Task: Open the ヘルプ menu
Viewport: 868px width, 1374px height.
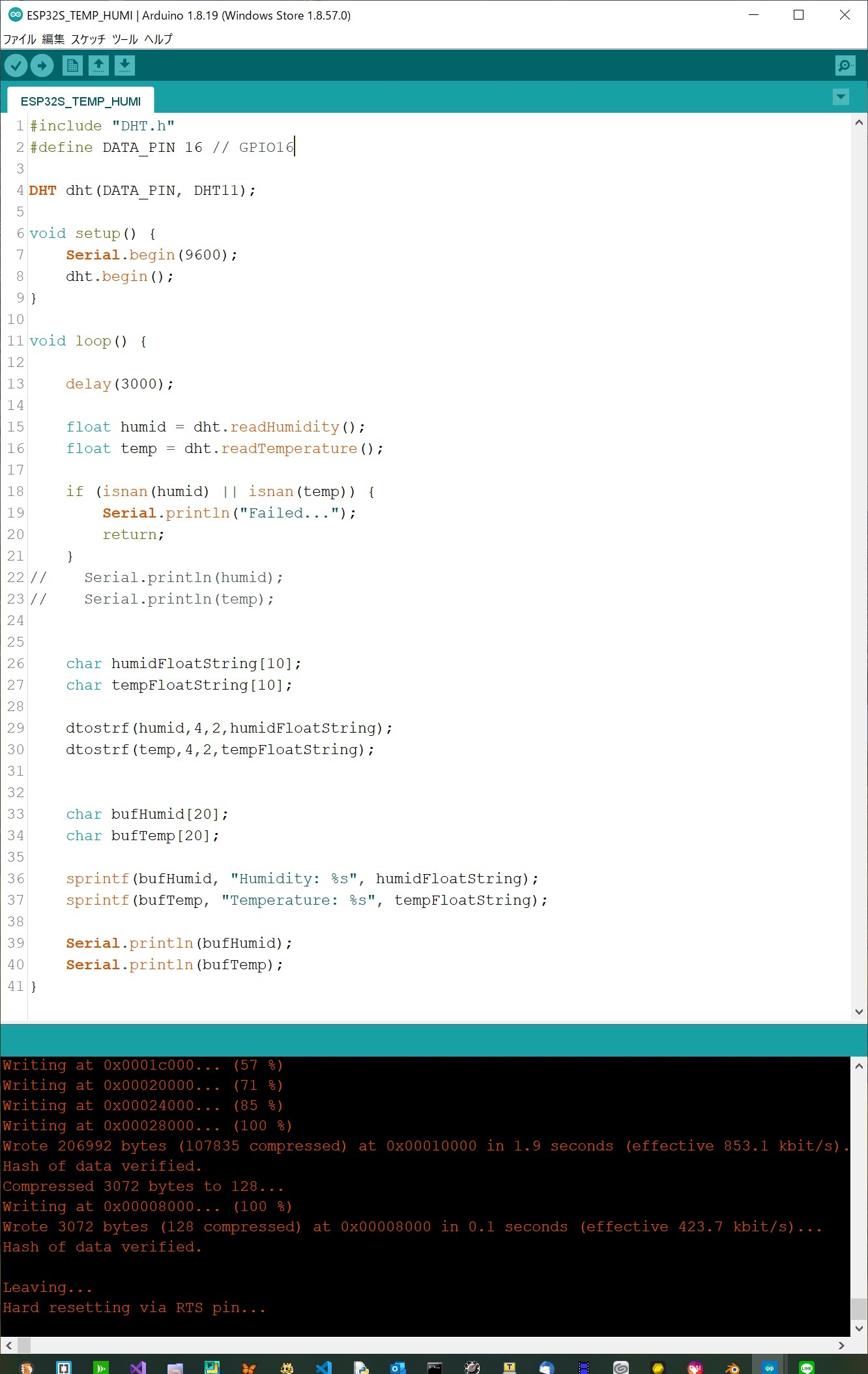Action: [x=158, y=39]
